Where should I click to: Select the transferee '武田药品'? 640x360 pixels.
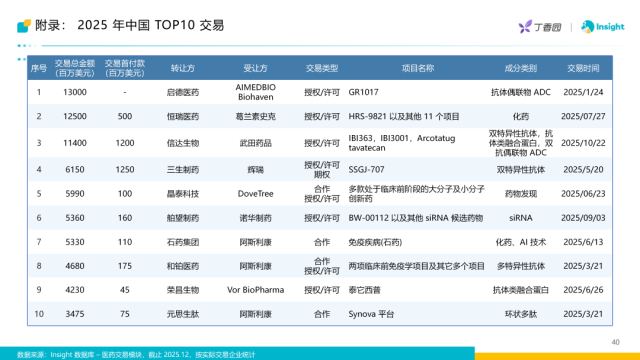[x=256, y=143]
